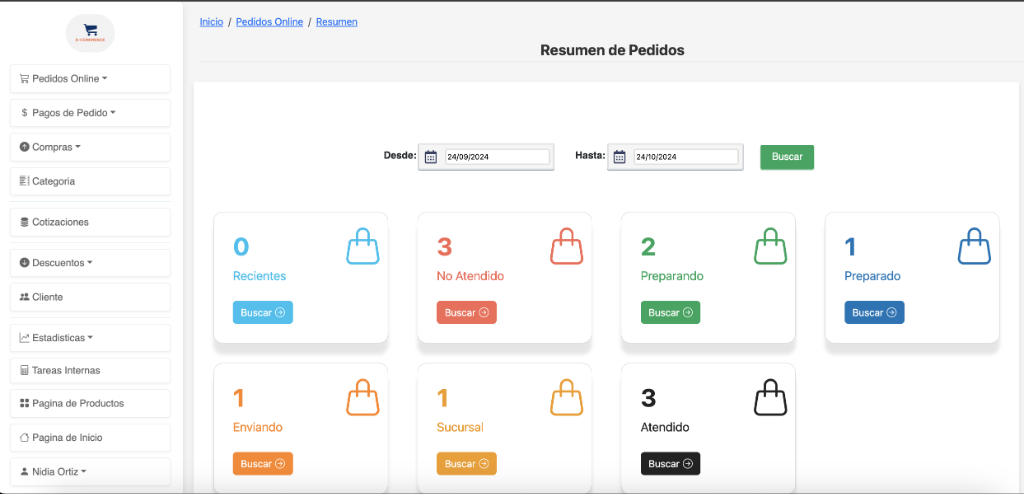Click the yellow Sucursal bag icon
The height and width of the screenshot is (494, 1024).
tap(566, 397)
